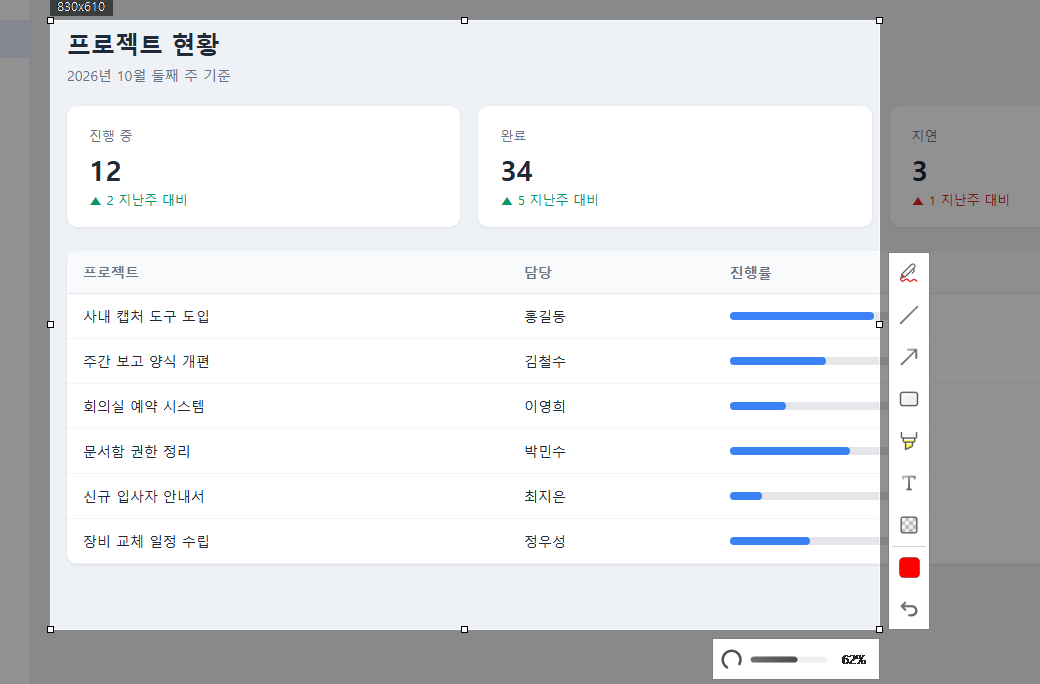Click the assignee 김철수
This screenshot has width=1040, height=684.
click(545, 361)
